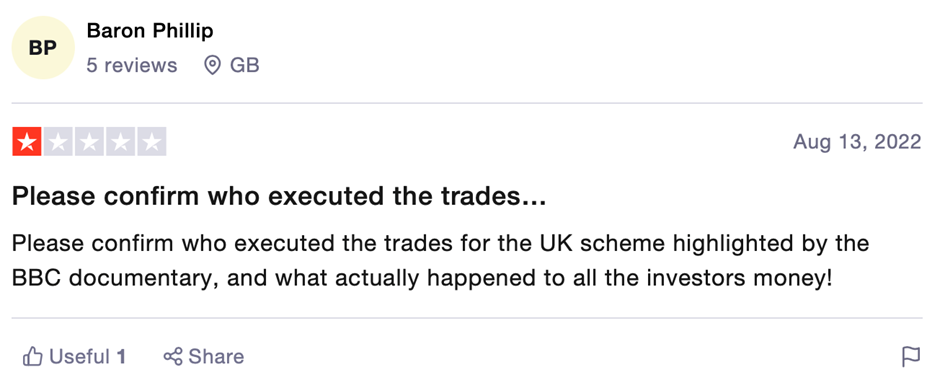Click the second grey rating star

(58, 142)
